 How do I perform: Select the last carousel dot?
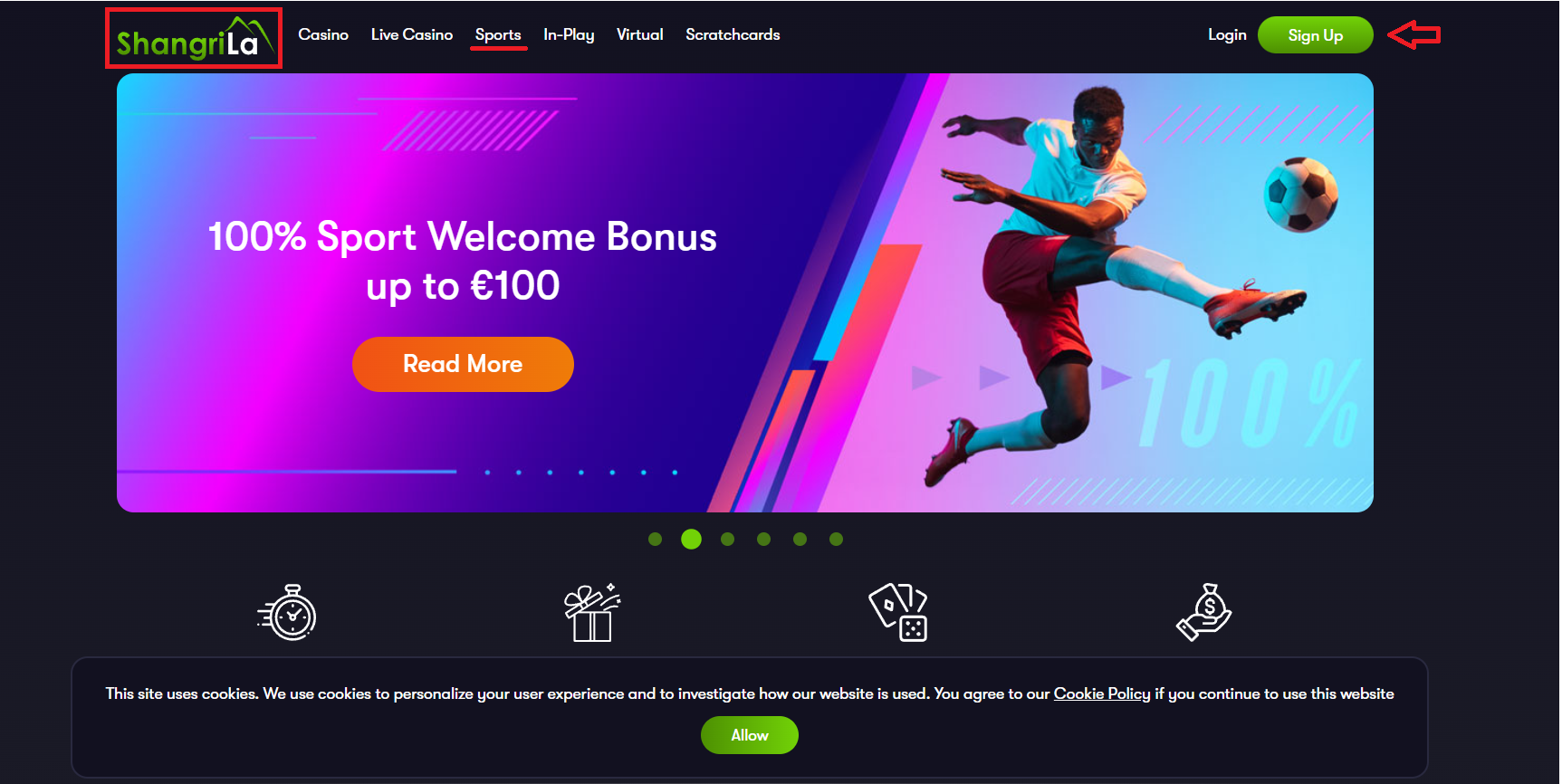pos(837,540)
